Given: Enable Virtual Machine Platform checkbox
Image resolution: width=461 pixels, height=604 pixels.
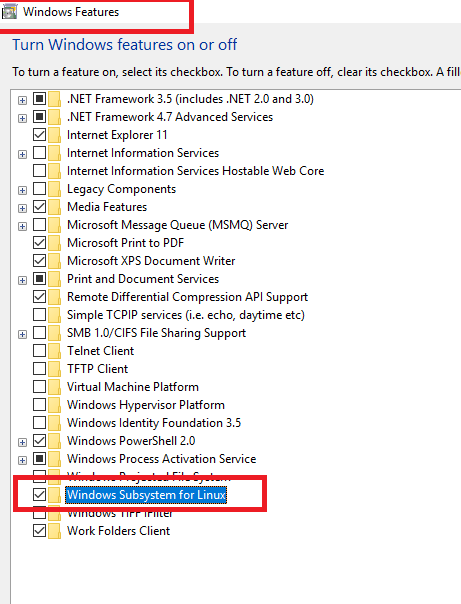Looking at the screenshot, I should [x=39, y=386].
